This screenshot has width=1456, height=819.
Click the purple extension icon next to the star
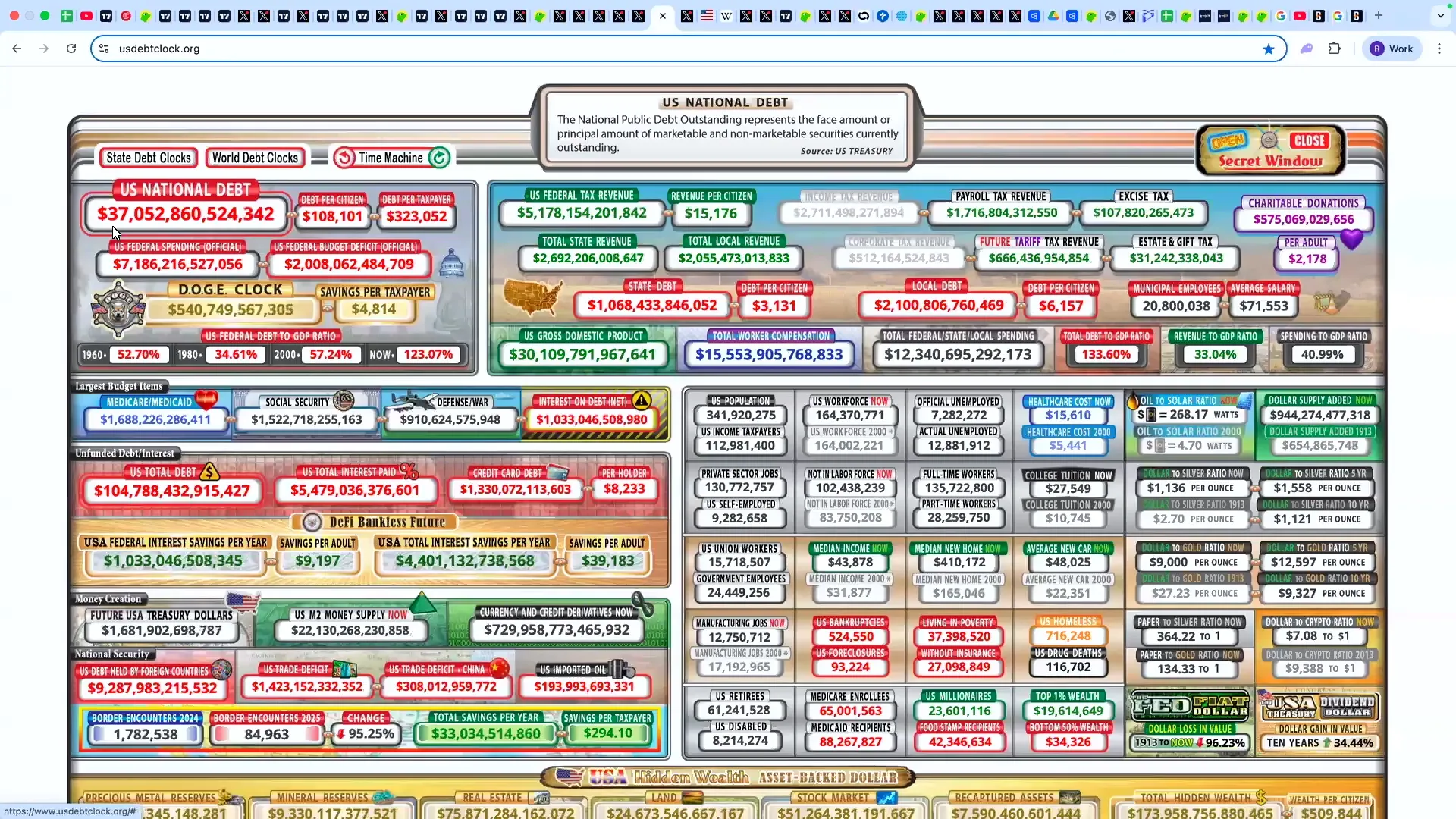(x=1307, y=49)
